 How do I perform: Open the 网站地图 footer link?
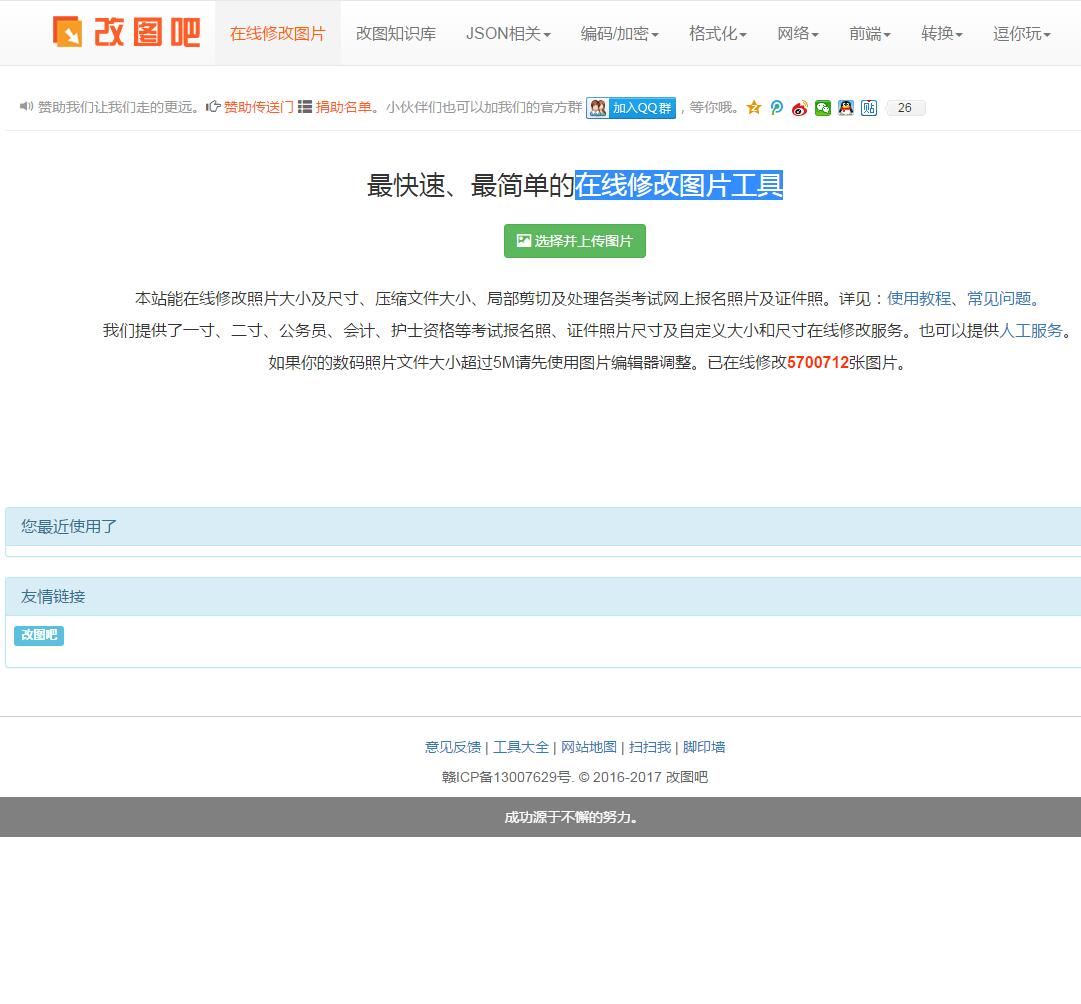(589, 747)
